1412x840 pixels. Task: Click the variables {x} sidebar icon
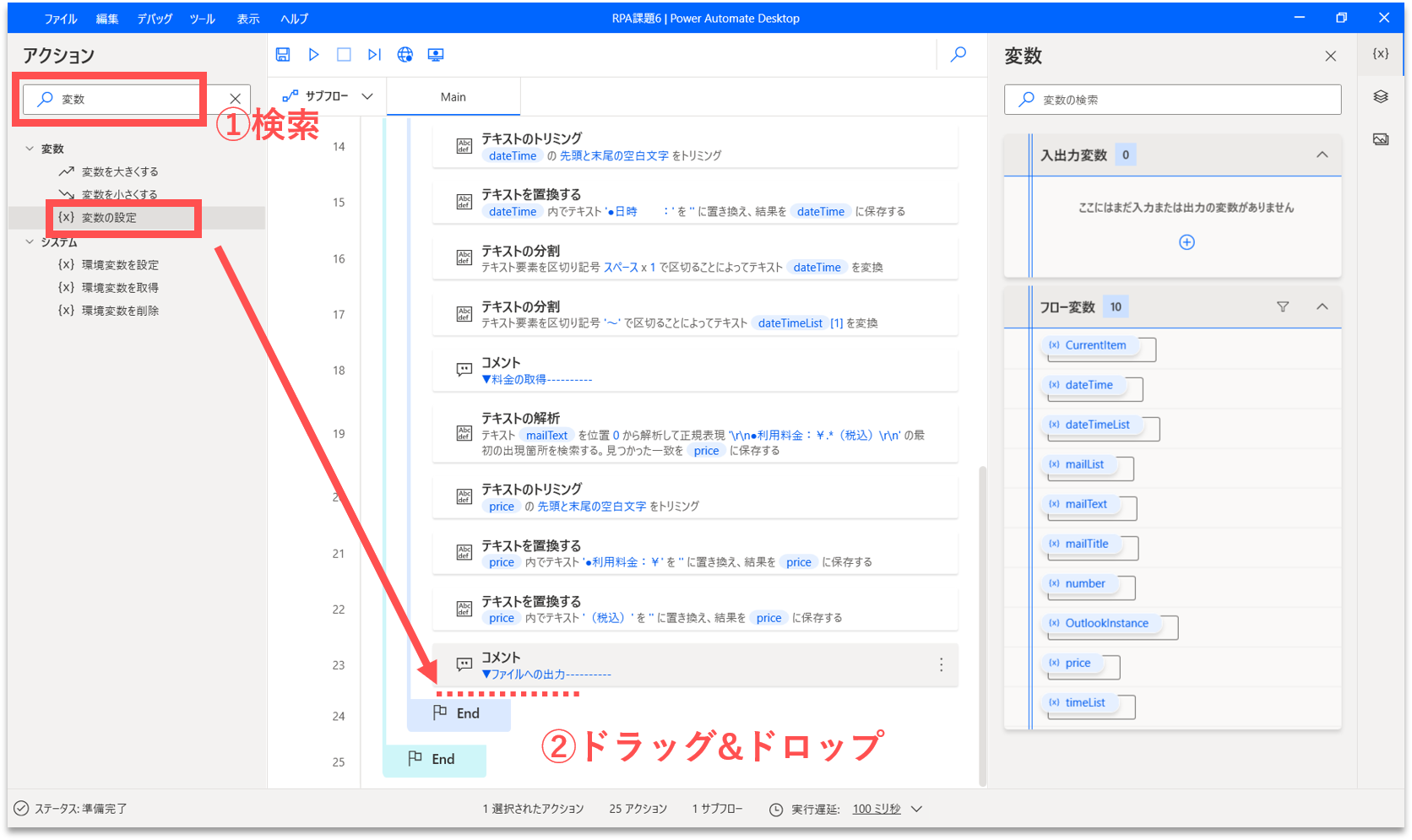[1381, 53]
